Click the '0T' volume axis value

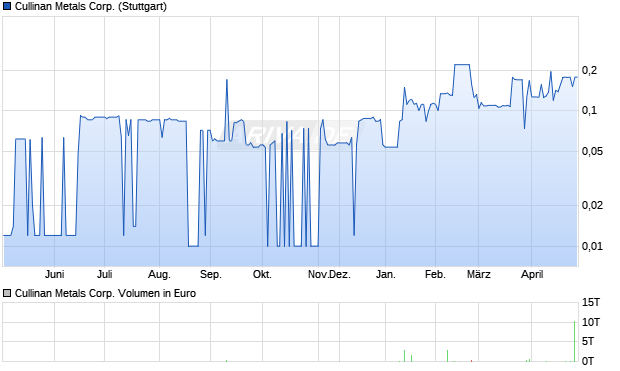tap(588, 361)
